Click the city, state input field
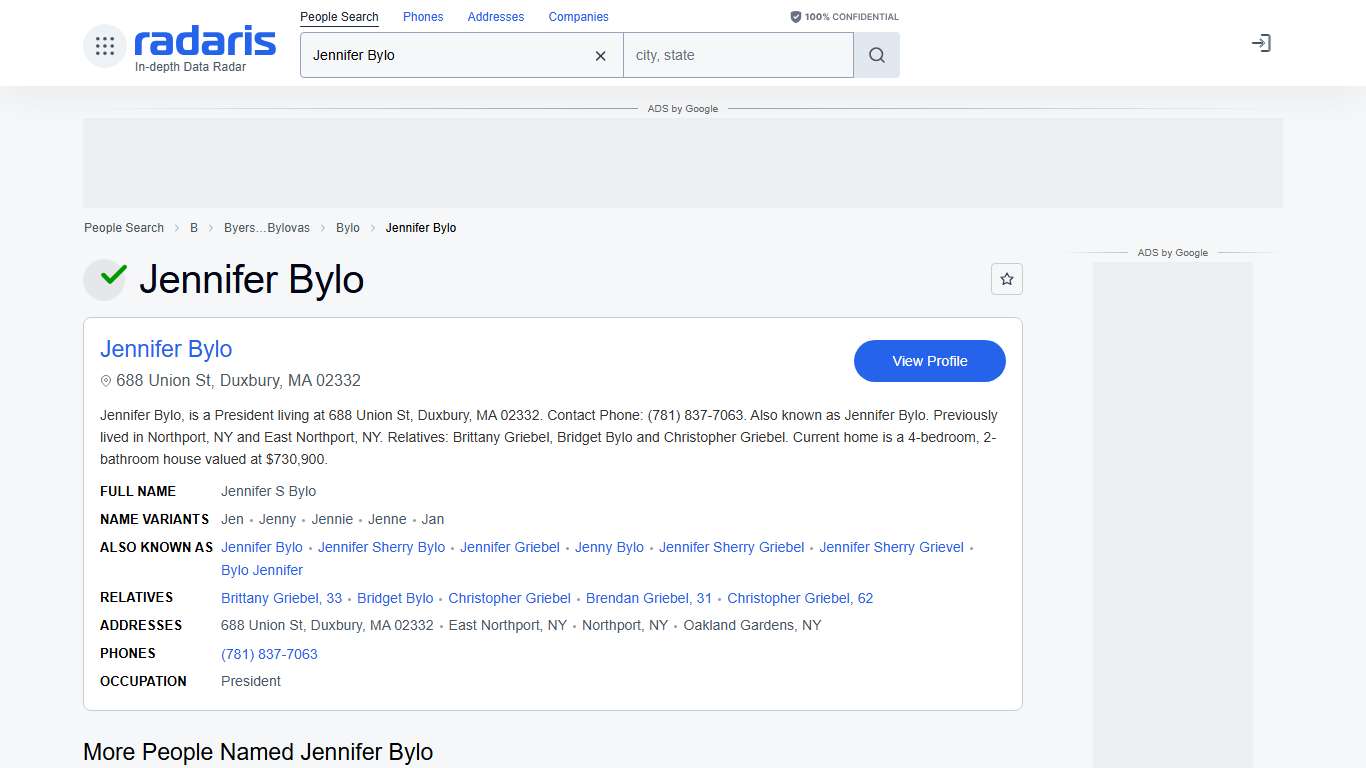Viewport: 1366px width, 768px height. tap(738, 55)
